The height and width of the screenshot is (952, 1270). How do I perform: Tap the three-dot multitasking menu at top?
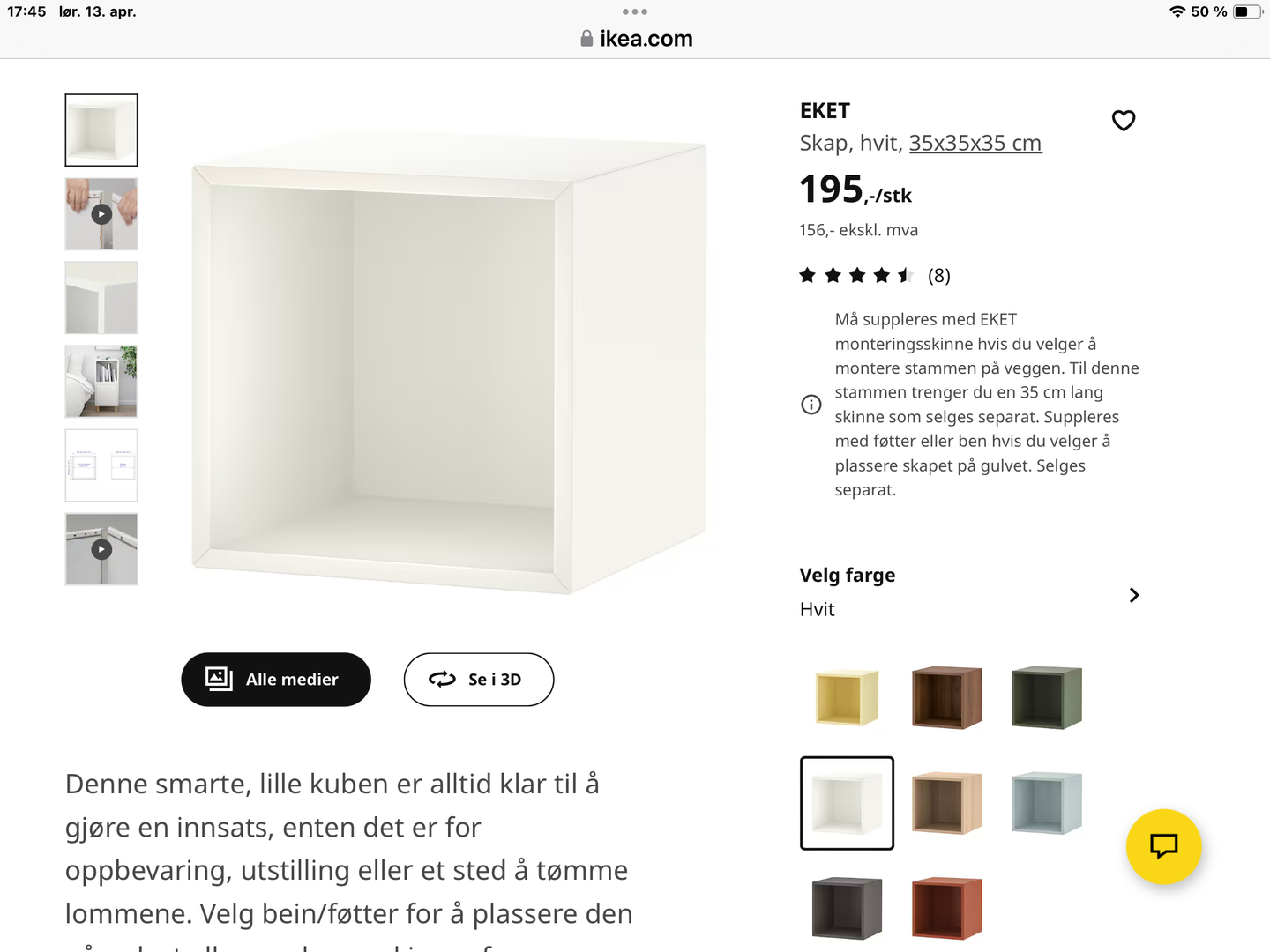635,11
